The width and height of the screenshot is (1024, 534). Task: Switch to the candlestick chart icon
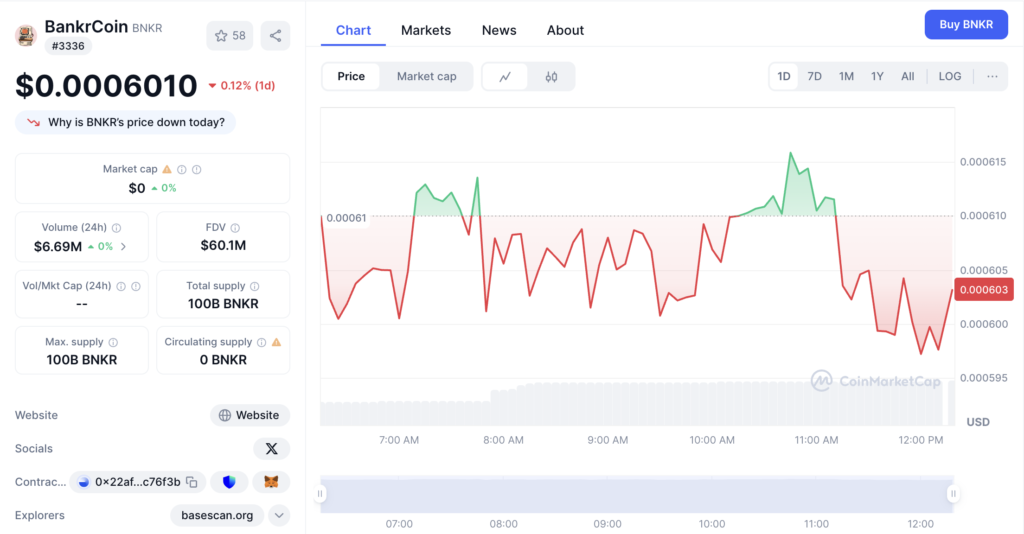coord(551,76)
